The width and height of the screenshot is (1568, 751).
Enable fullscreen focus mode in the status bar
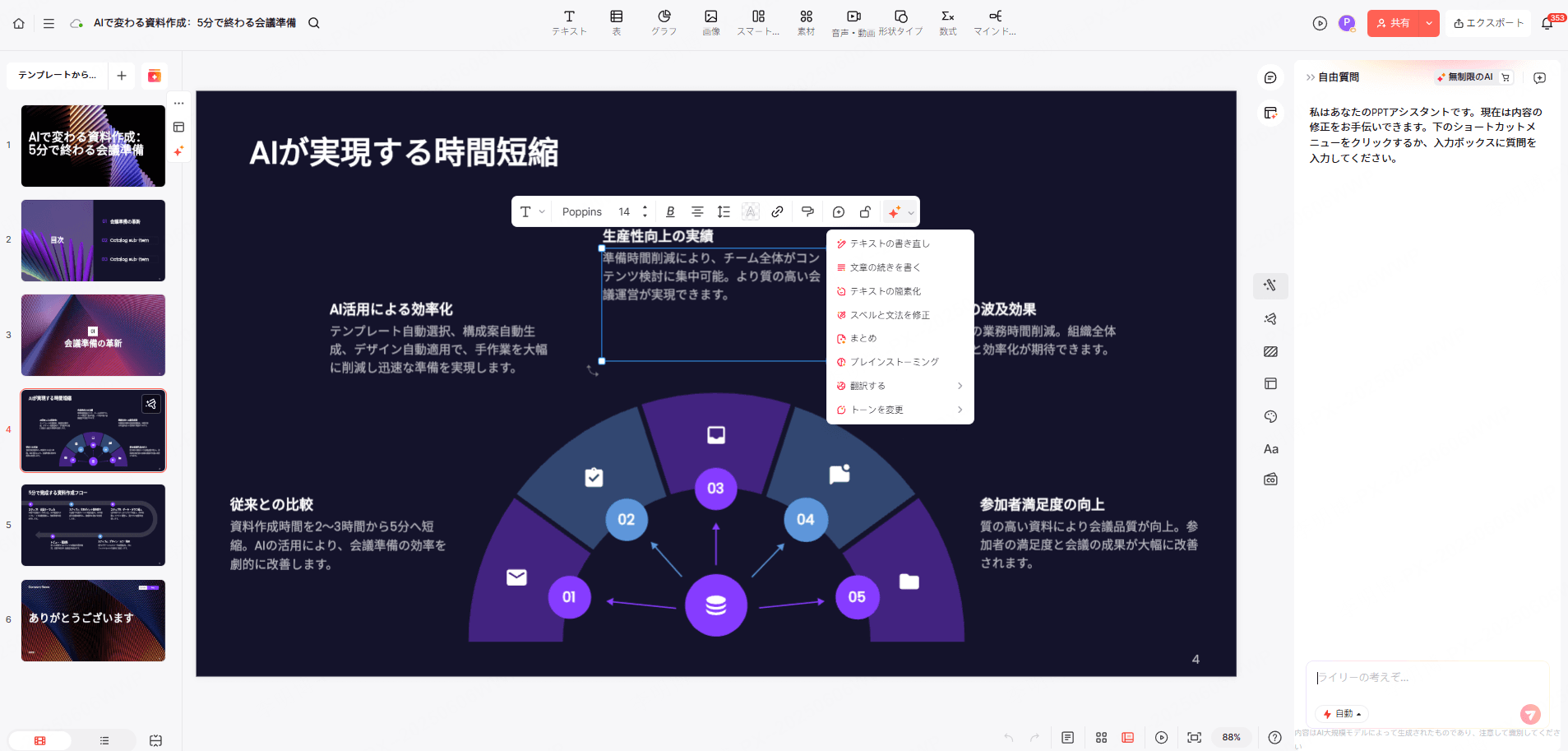tap(1195, 738)
